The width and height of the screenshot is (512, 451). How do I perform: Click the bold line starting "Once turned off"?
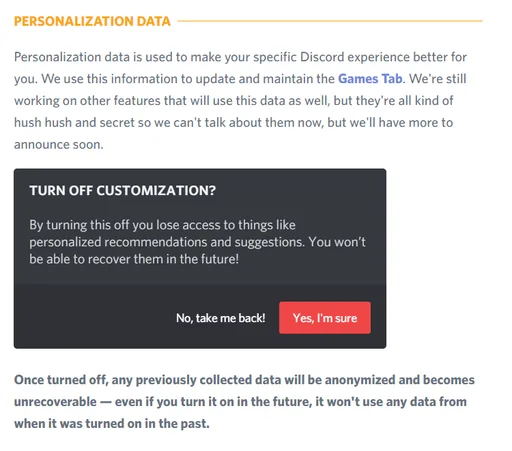click(244, 380)
